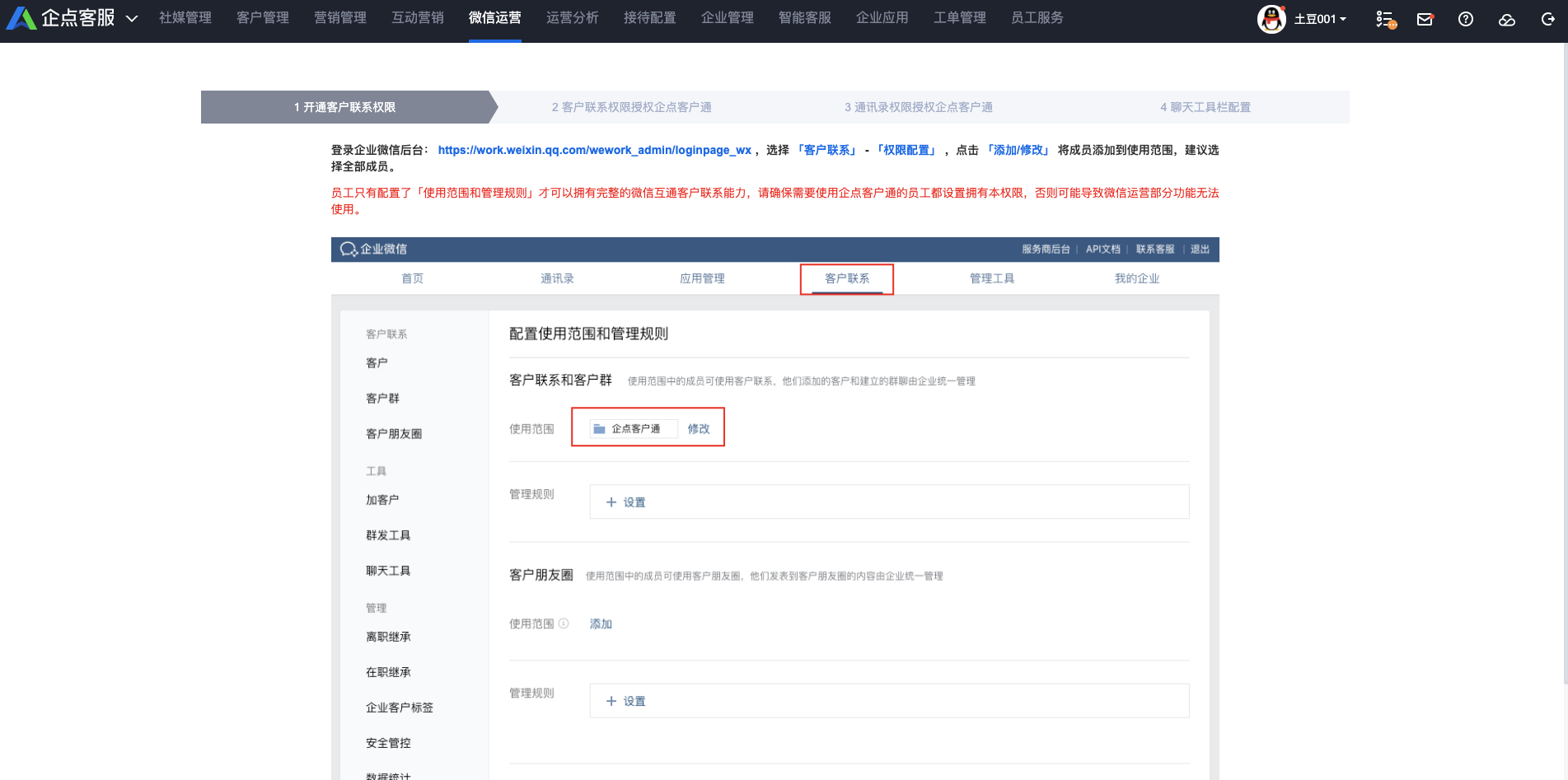Select step 1 开通客户联系权限
This screenshot has width=1568, height=780.
tap(349, 107)
